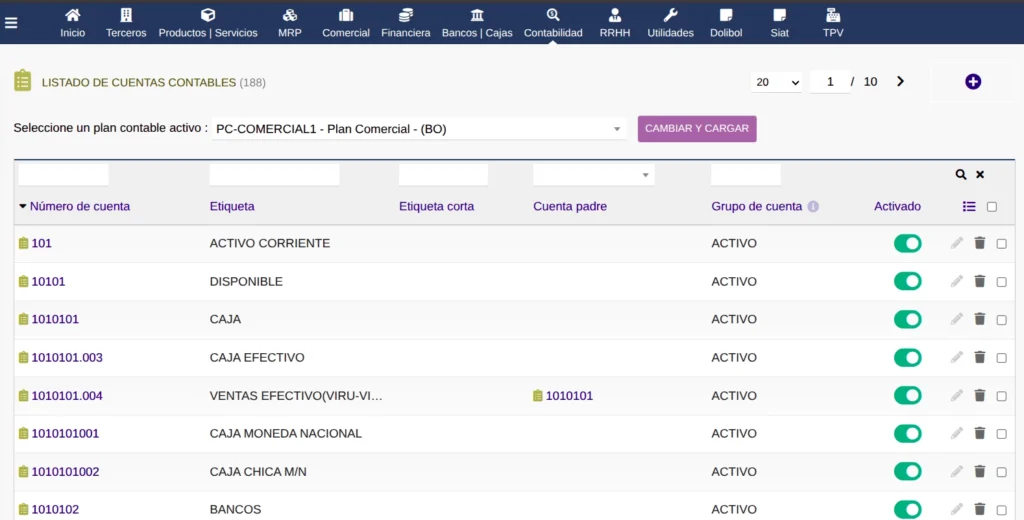This screenshot has height=520, width=1024.
Task: Open the Contabilidad menu
Action: coord(553,23)
